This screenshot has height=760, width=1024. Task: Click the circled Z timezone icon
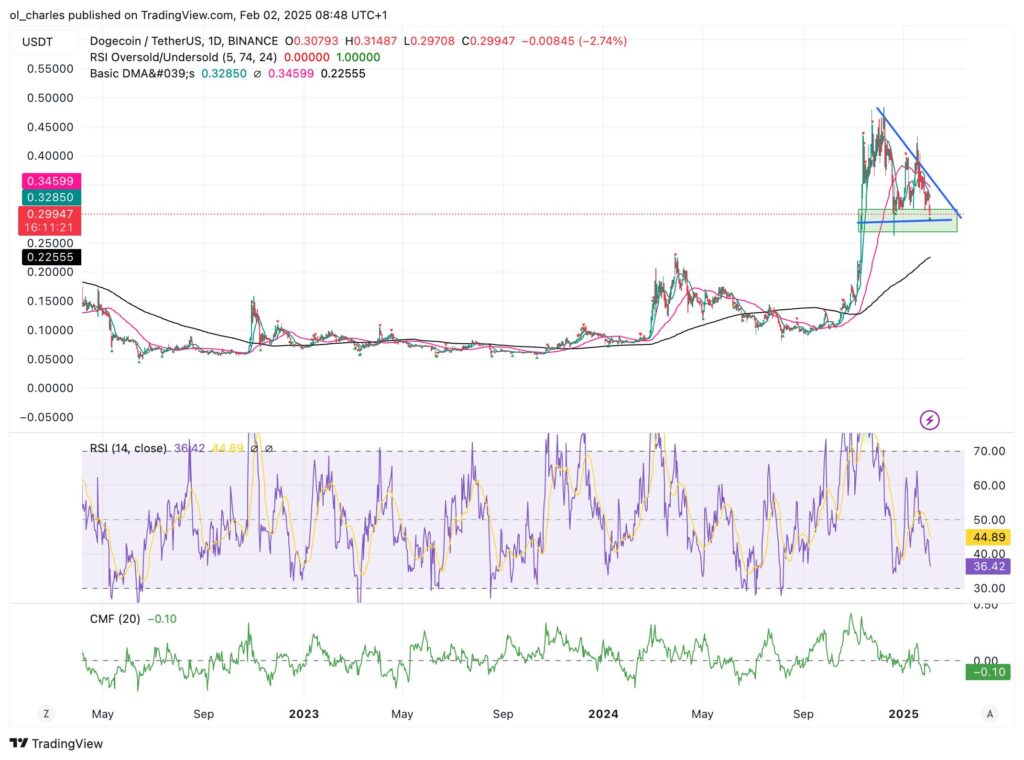tap(46, 713)
